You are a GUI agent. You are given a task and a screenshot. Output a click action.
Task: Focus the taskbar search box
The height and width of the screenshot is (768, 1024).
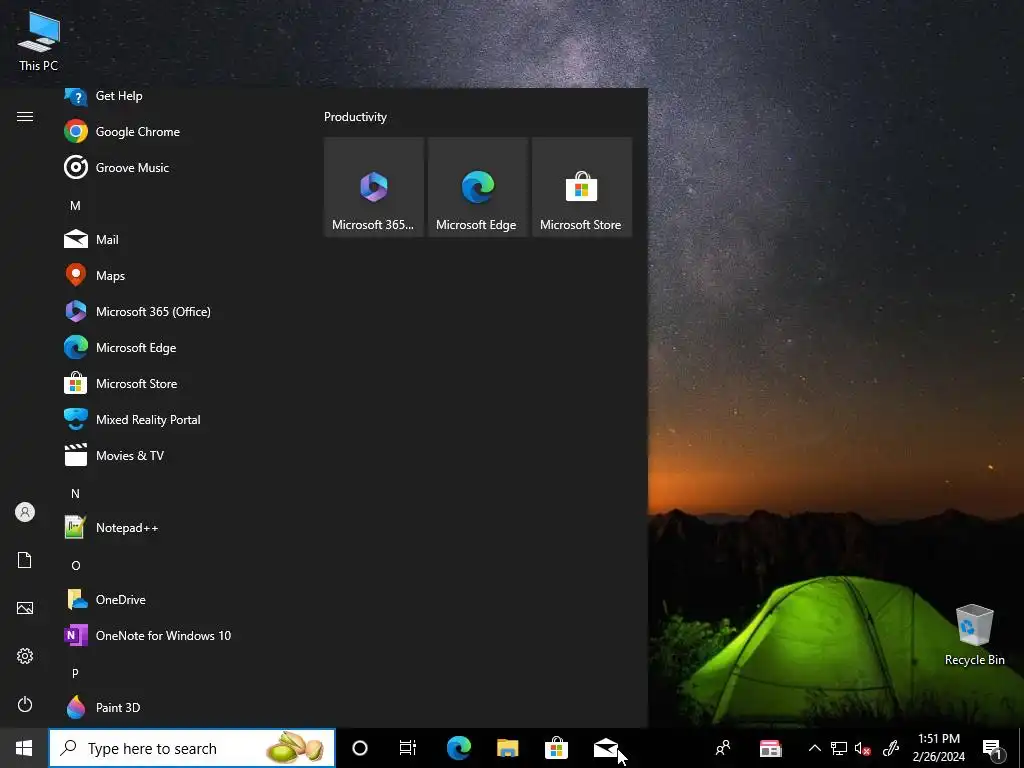pos(192,748)
